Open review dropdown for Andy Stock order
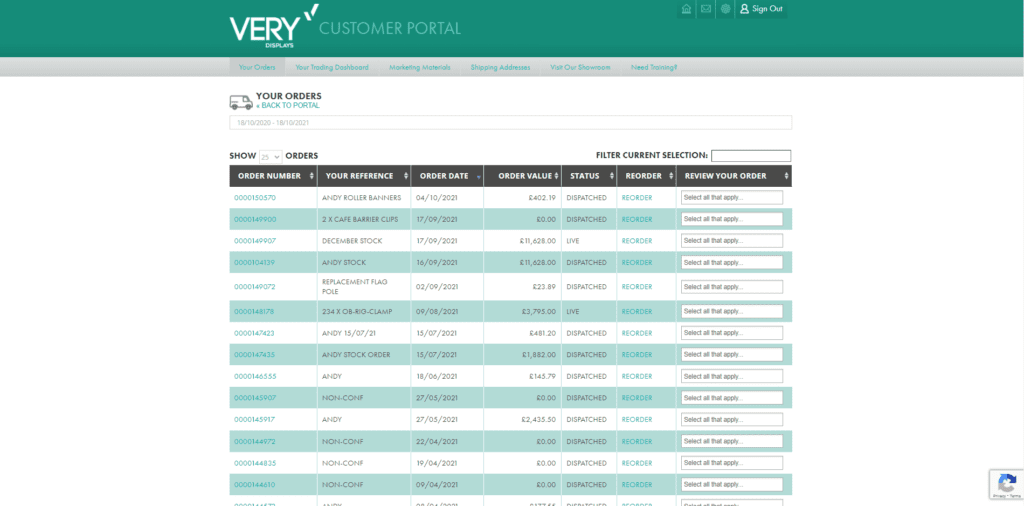This screenshot has height=506, width=1024. pyautogui.click(x=731, y=262)
